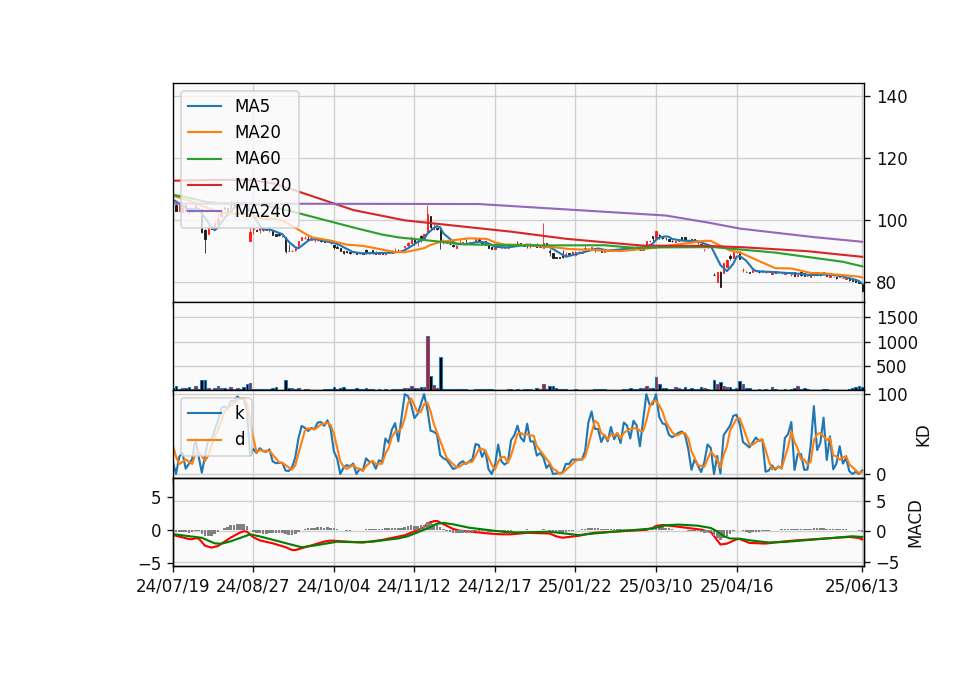This screenshot has height=690, width=960.
Task: Click the right-side MACD 0 tick label
Action: click(x=882, y=531)
